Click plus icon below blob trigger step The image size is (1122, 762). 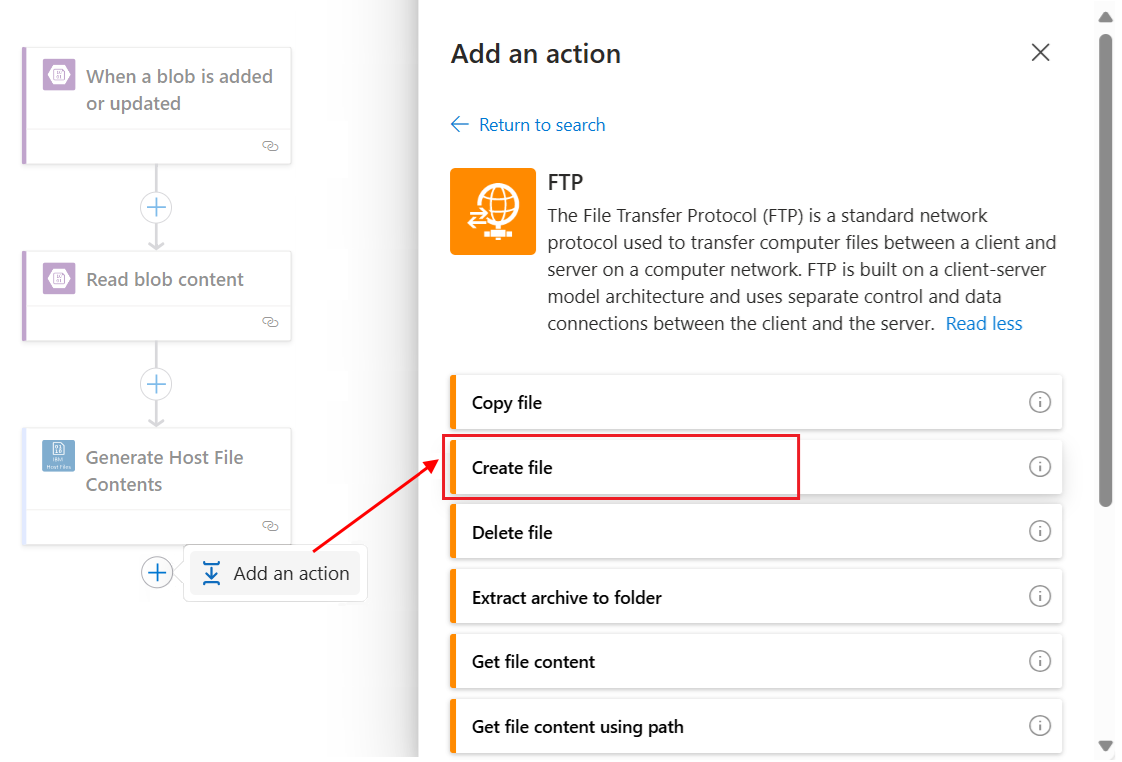click(x=157, y=207)
